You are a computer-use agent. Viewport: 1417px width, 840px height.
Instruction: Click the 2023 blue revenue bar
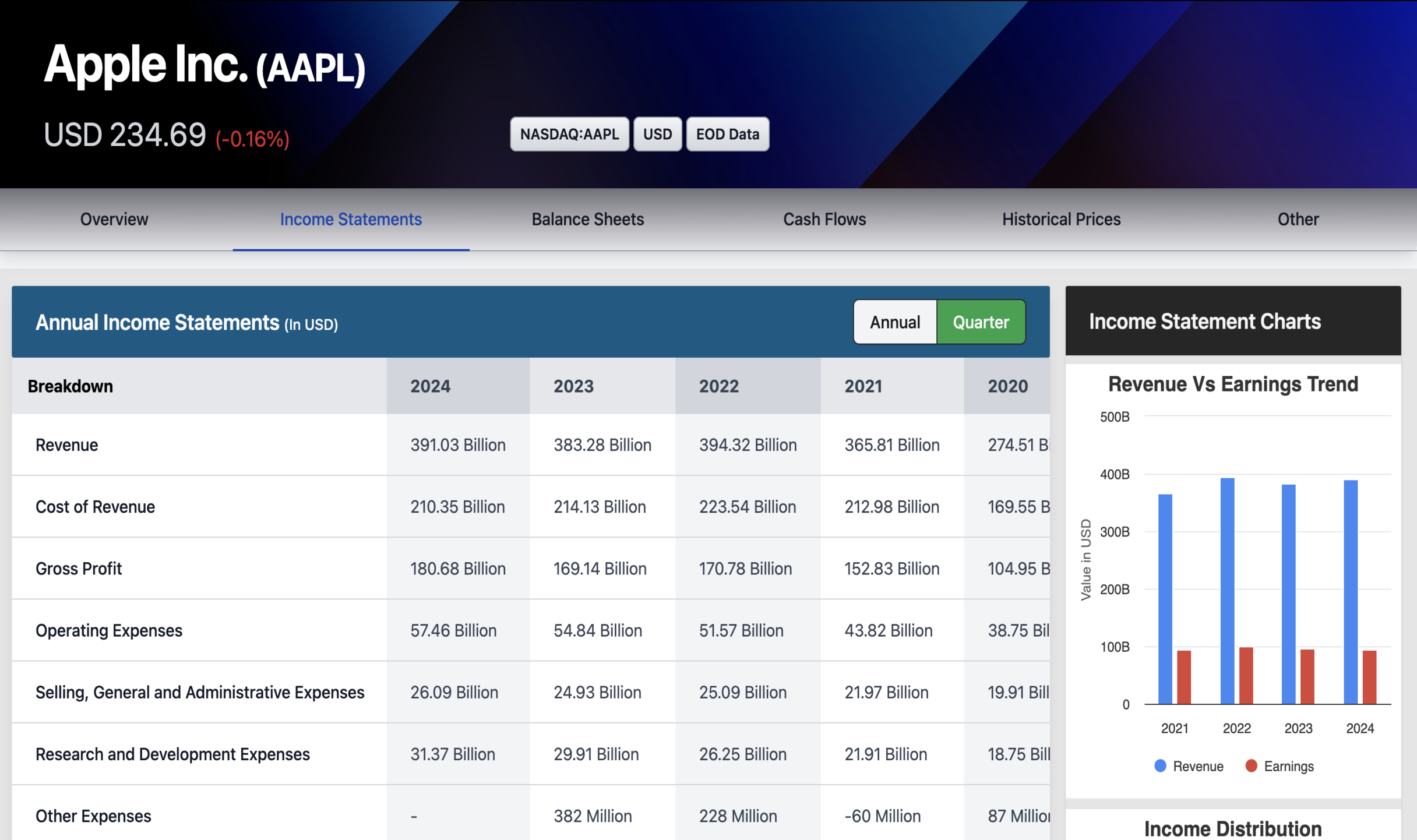click(x=1289, y=594)
